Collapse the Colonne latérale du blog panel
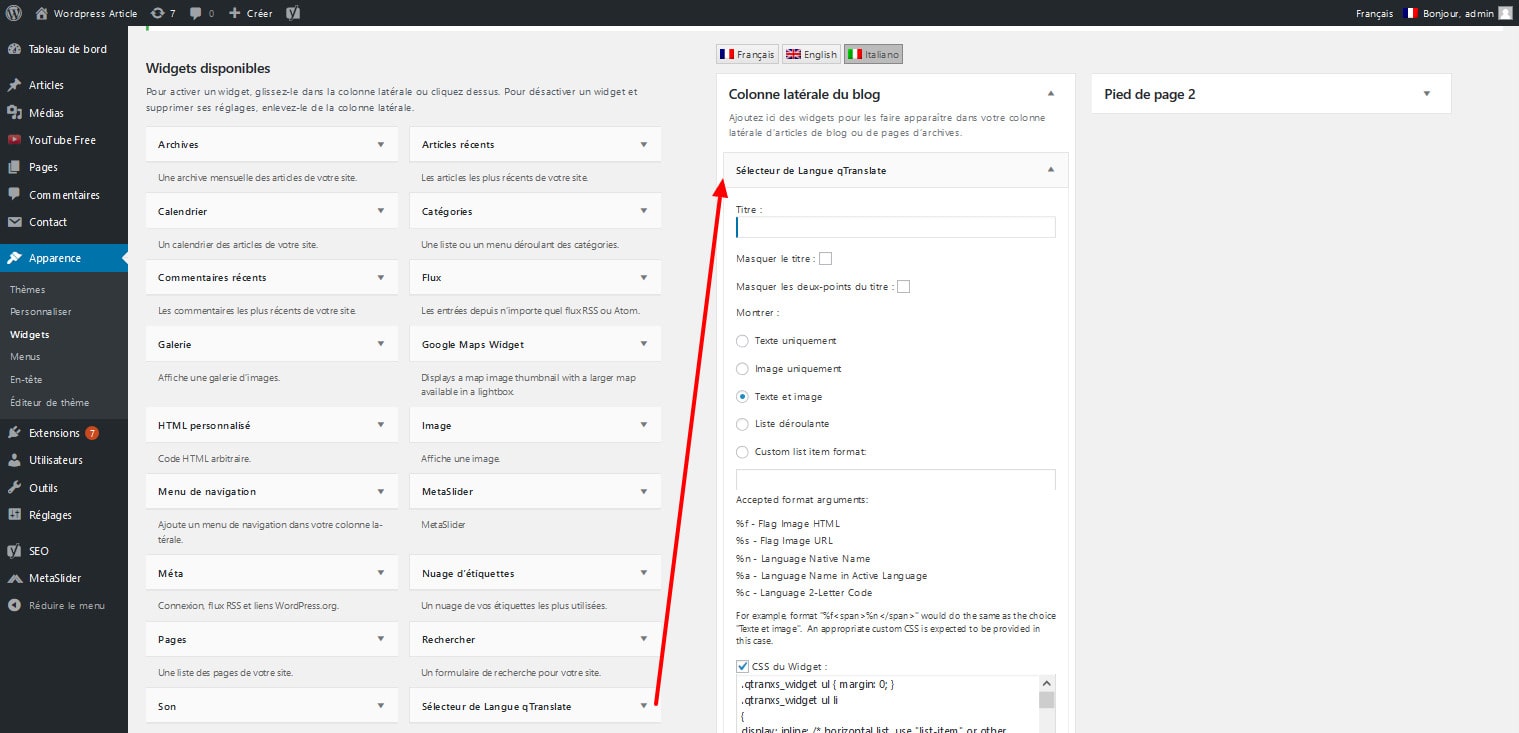Viewport: 1519px width, 733px height. pos(1050,93)
